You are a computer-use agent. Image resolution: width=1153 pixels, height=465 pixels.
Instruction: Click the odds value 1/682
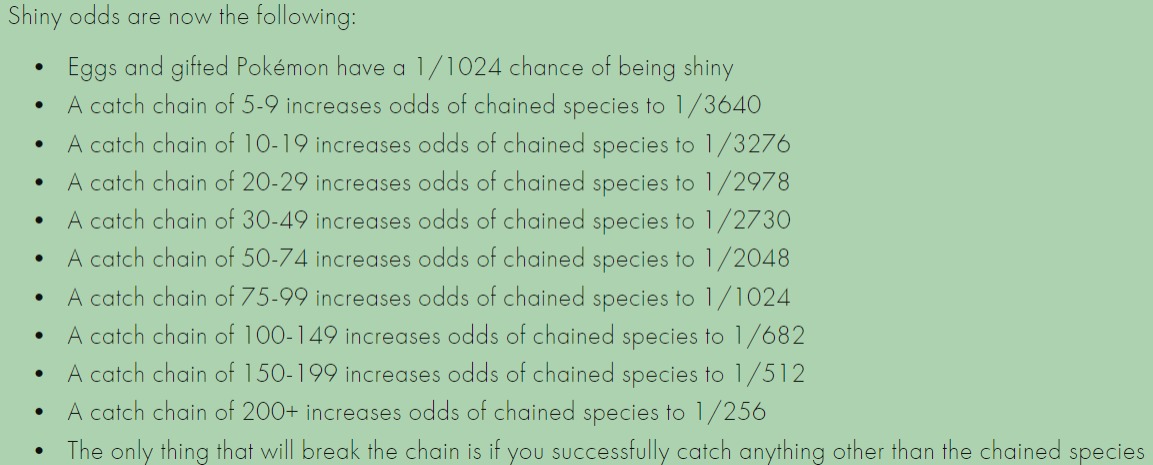tap(768, 335)
